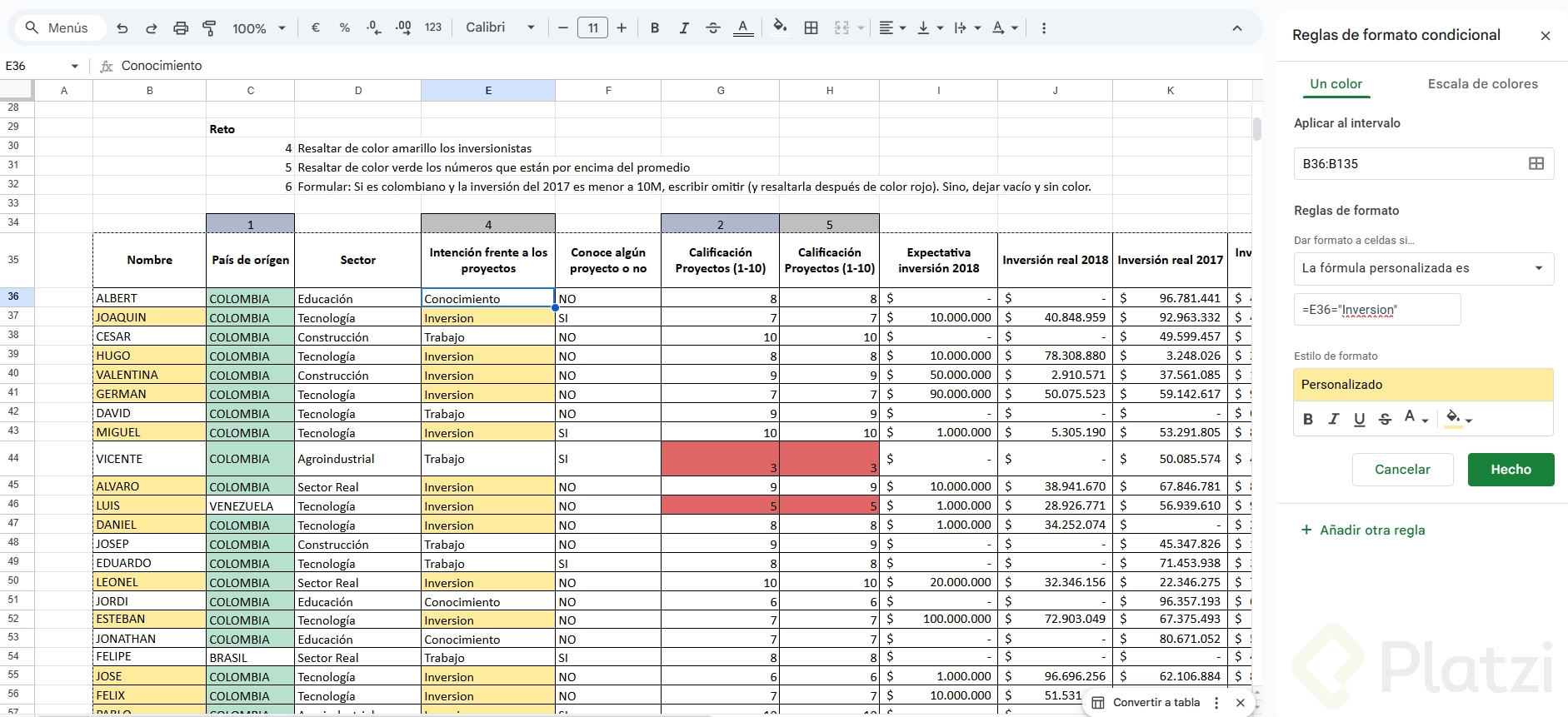Toggle italic in the main toolbar
Viewport: 1568px width, 717px height.
point(684,28)
